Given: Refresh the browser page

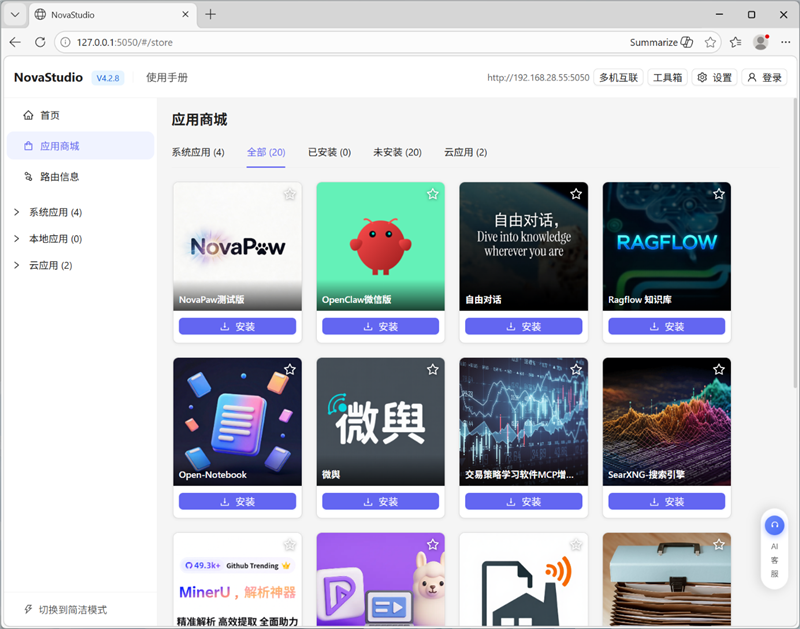Looking at the screenshot, I should coord(40,42).
